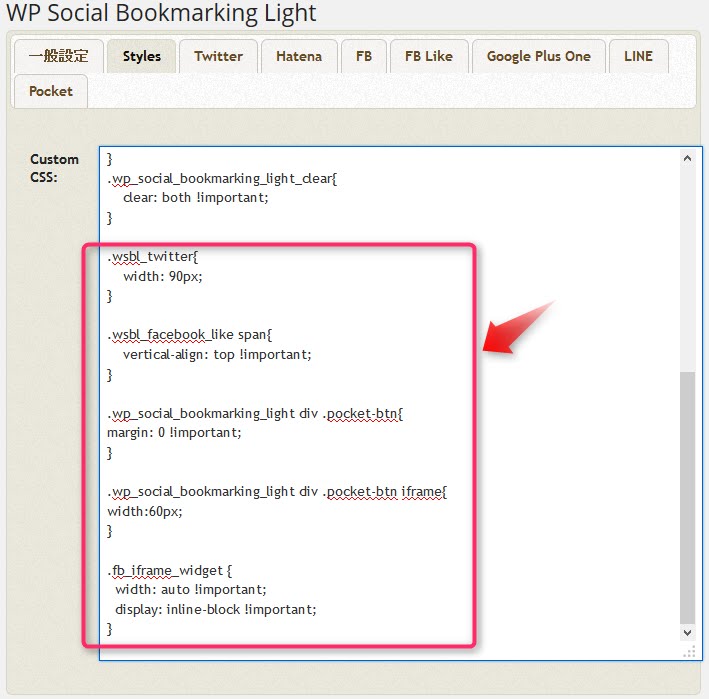Switch to the Twitter tab
The image size is (709, 699).
pos(218,56)
